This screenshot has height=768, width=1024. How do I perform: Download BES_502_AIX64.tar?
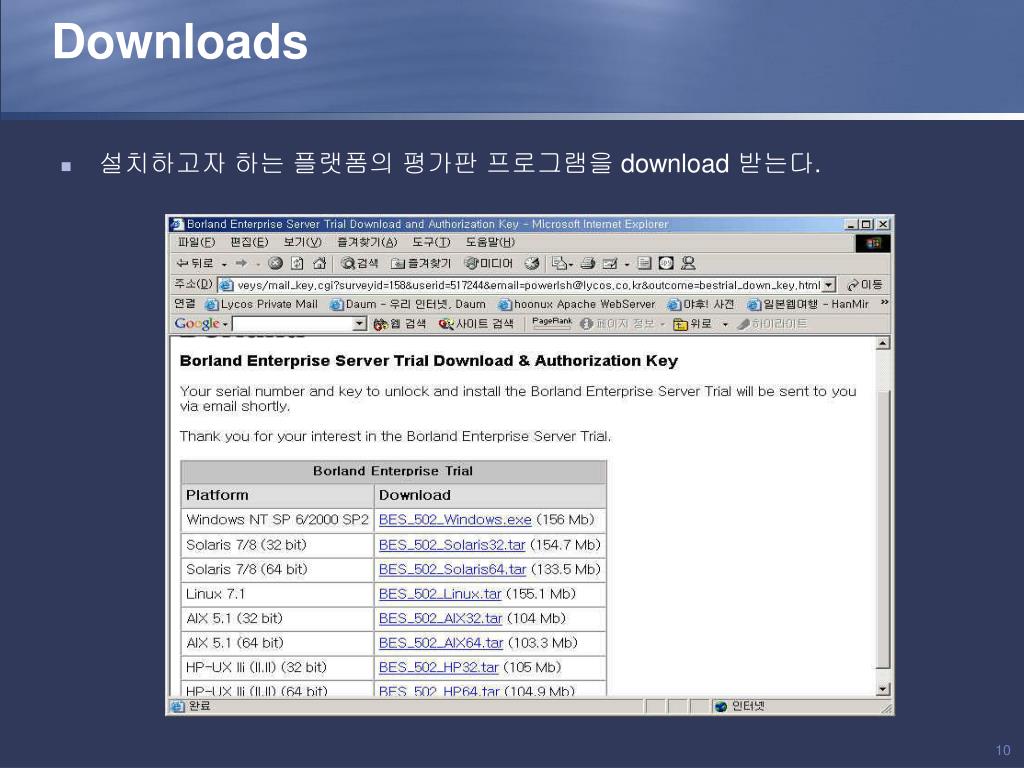[441, 643]
